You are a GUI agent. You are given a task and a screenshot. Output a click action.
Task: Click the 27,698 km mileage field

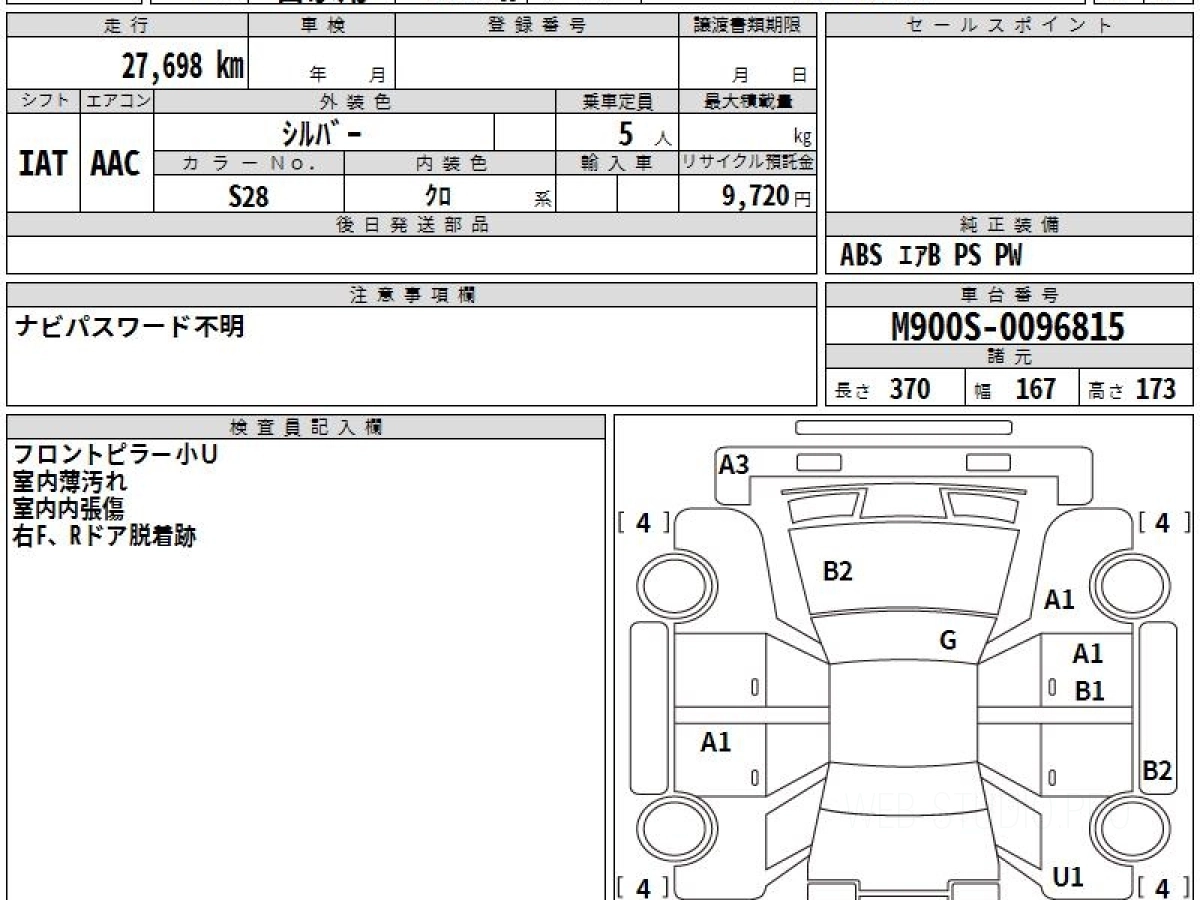[127, 64]
